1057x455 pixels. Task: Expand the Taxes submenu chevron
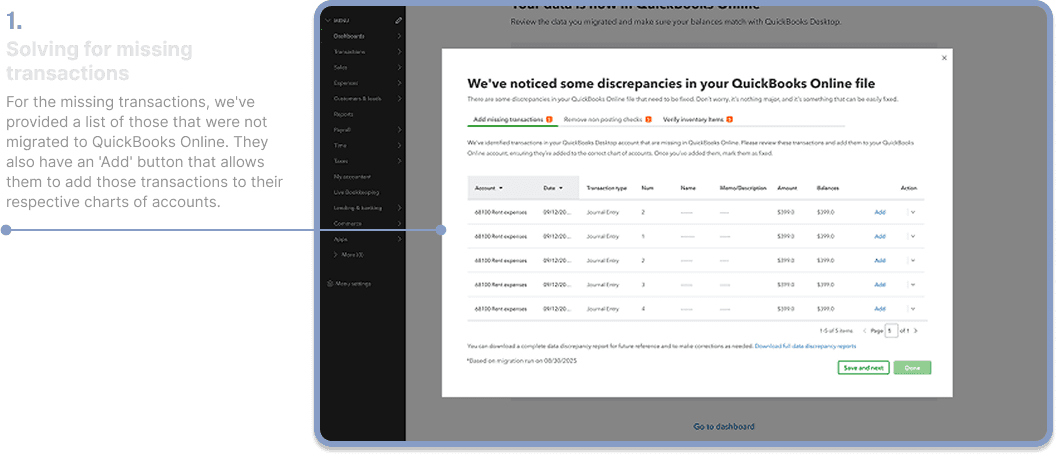click(x=399, y=161)
